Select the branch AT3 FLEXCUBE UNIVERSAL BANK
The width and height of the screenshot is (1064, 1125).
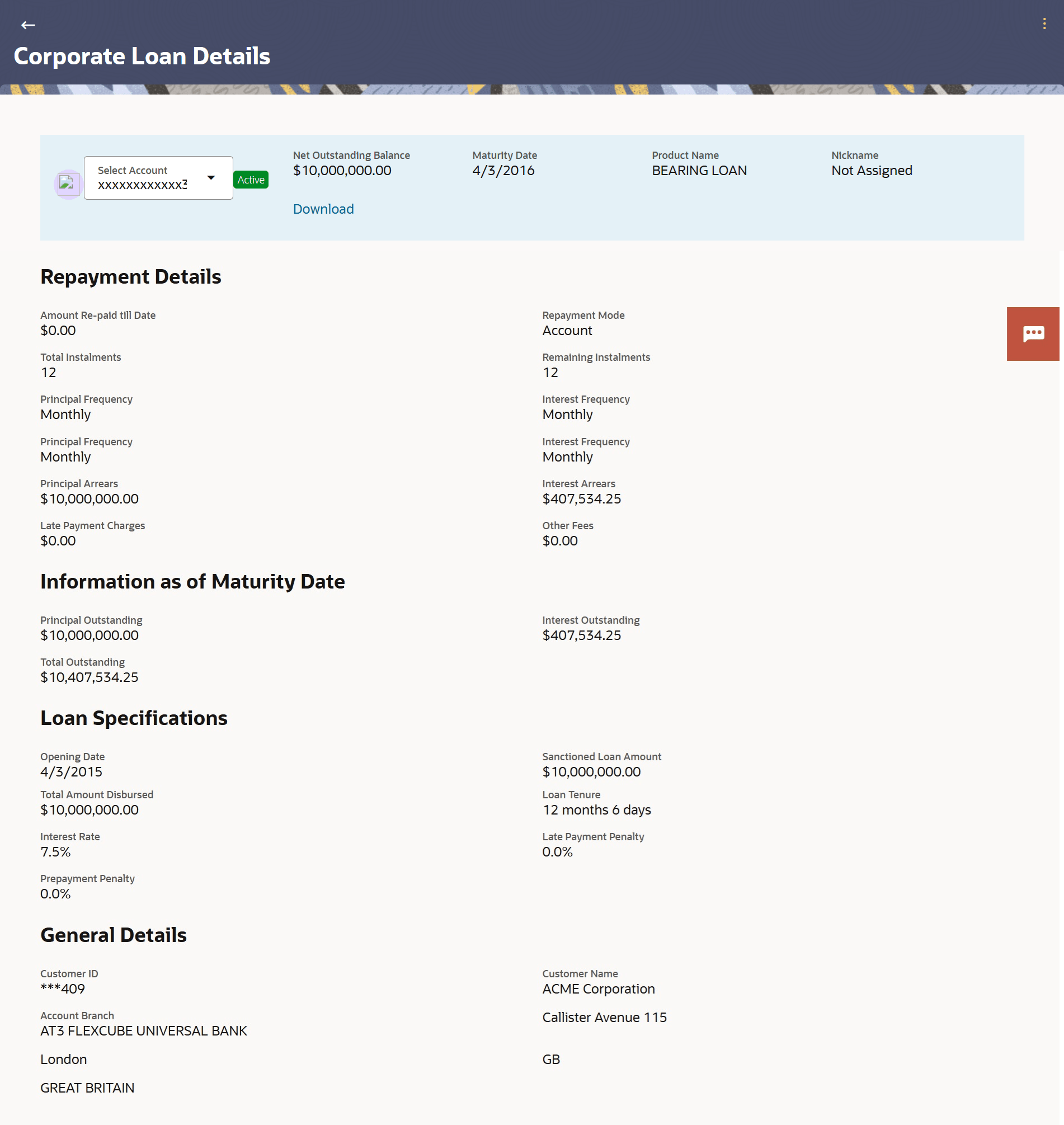click(144, 1032)
